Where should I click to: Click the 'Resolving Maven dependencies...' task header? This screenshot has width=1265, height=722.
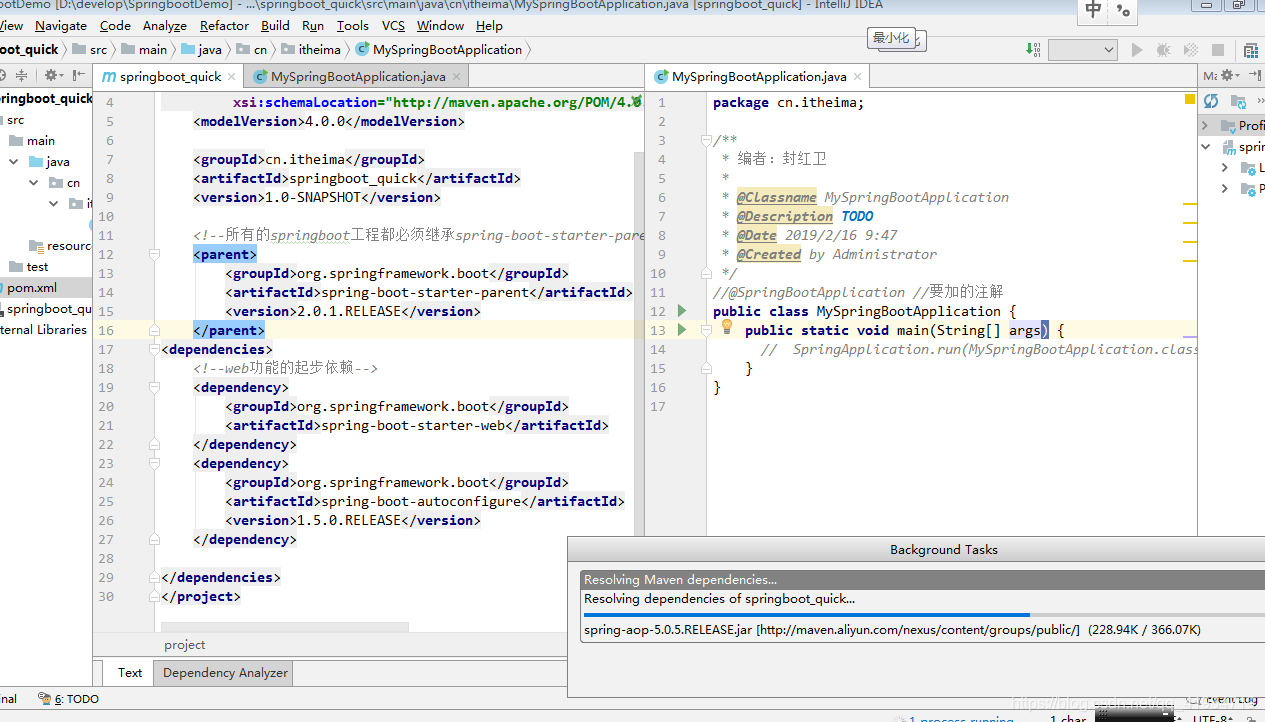[922, 580]
